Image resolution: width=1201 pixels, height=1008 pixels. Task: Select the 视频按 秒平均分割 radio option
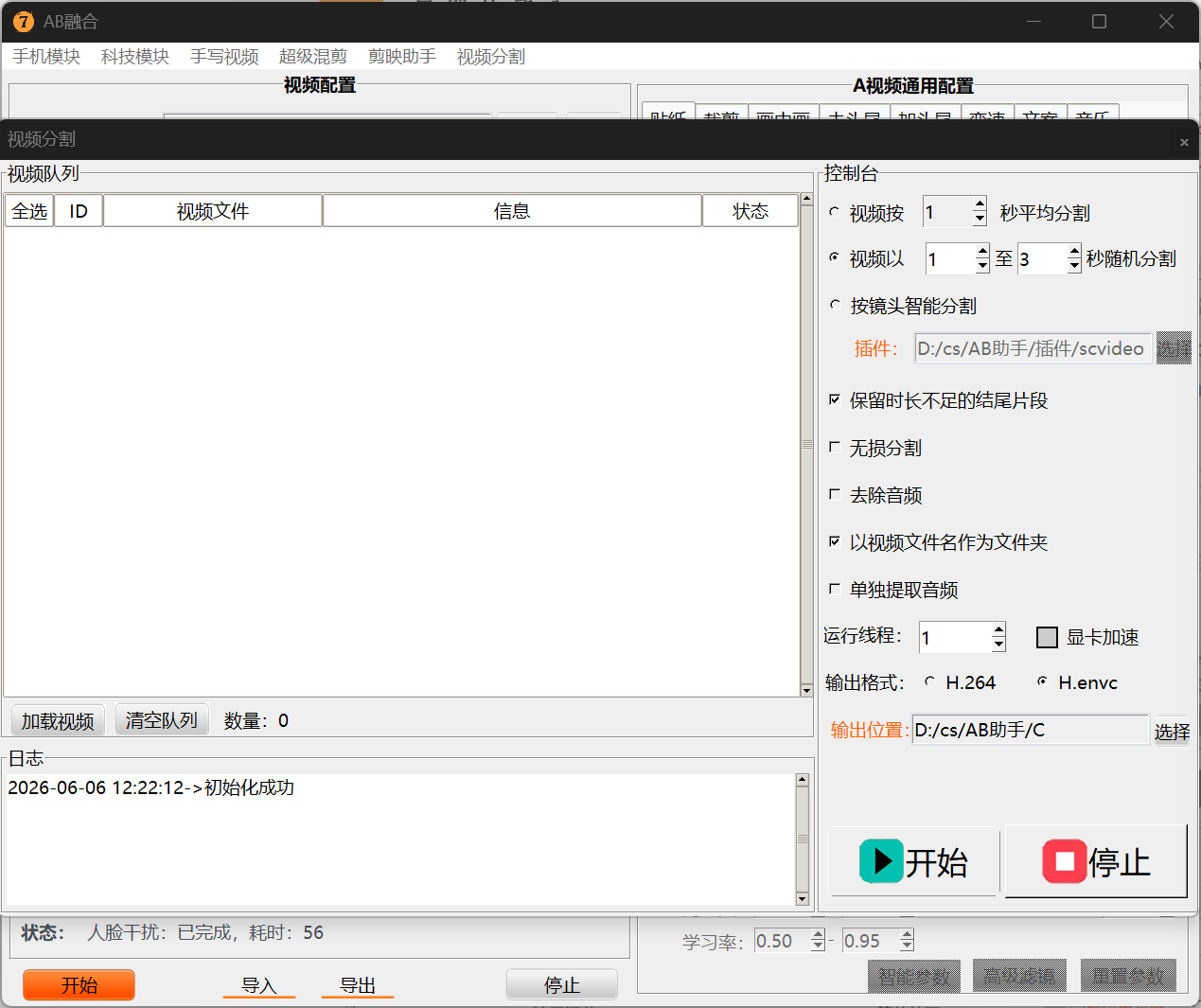click(834, 212)
